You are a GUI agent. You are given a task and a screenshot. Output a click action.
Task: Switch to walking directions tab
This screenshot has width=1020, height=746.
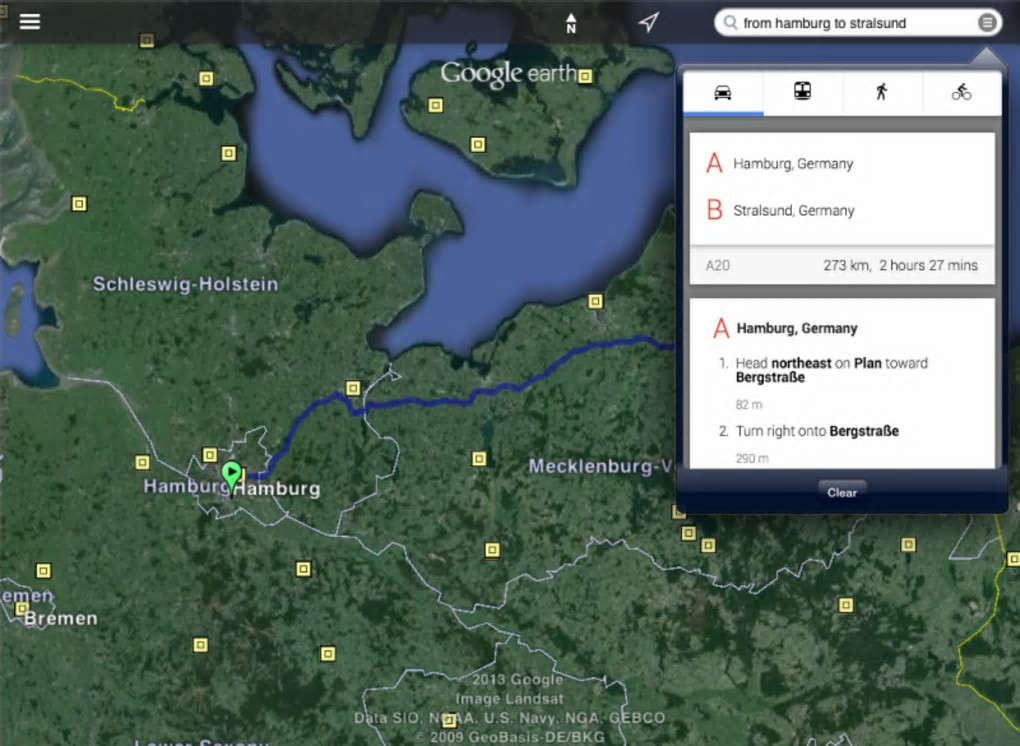pos(882,92)
